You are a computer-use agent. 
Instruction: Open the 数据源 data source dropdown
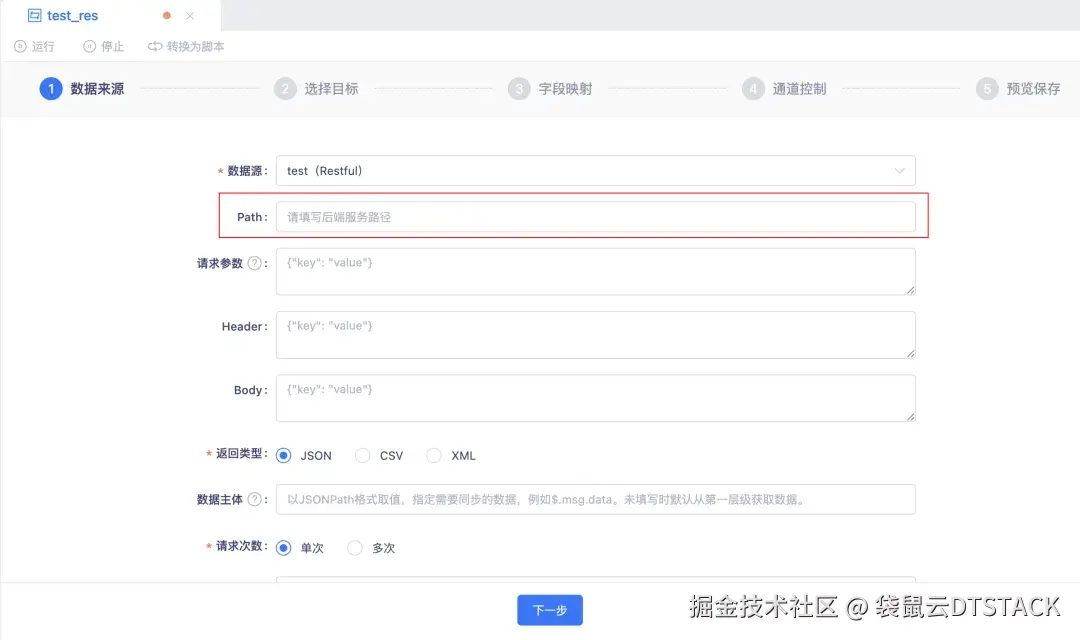pyautogui.click(x=595, y=170)
